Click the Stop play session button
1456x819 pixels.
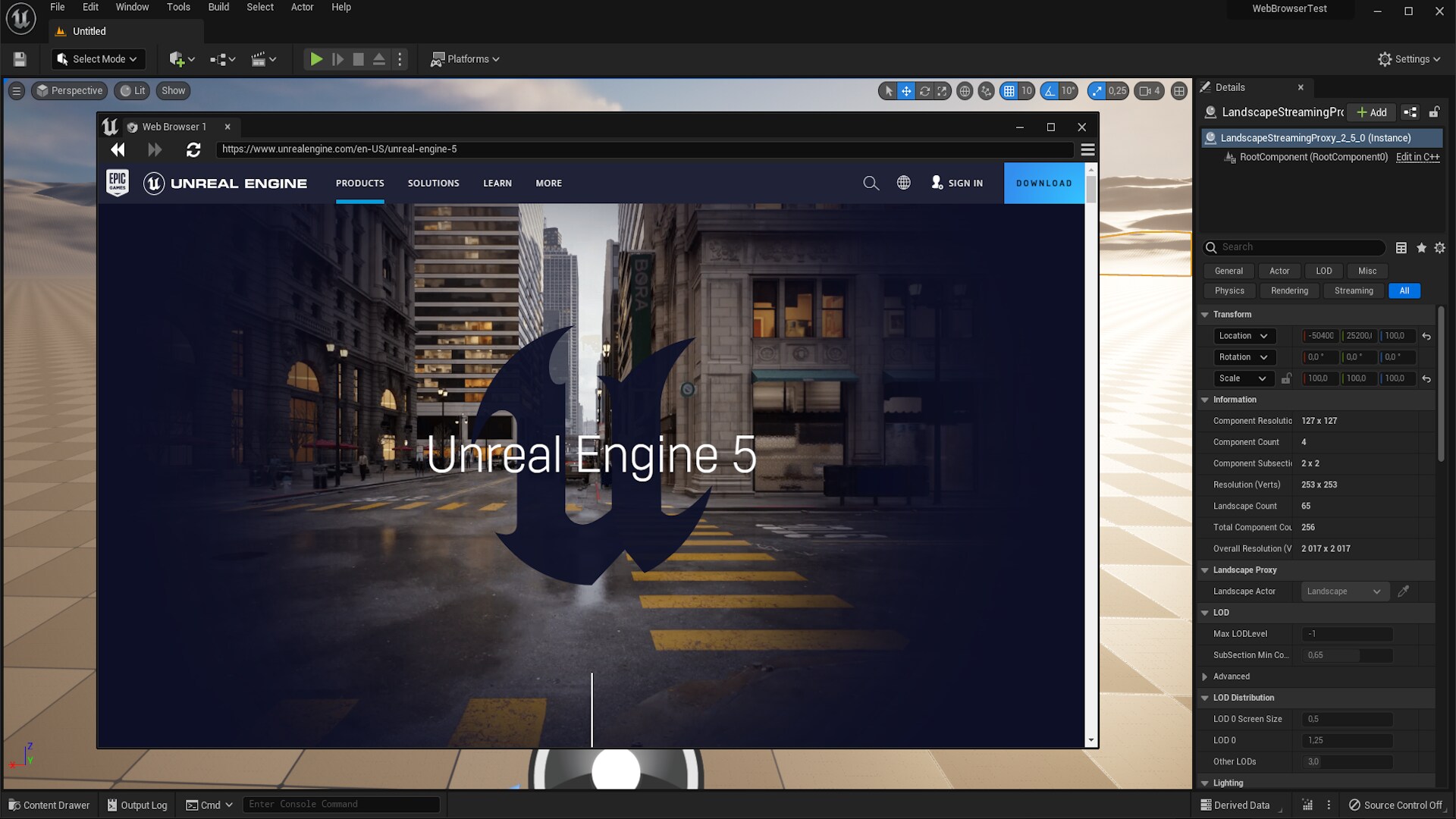click(x=358, y=59)
